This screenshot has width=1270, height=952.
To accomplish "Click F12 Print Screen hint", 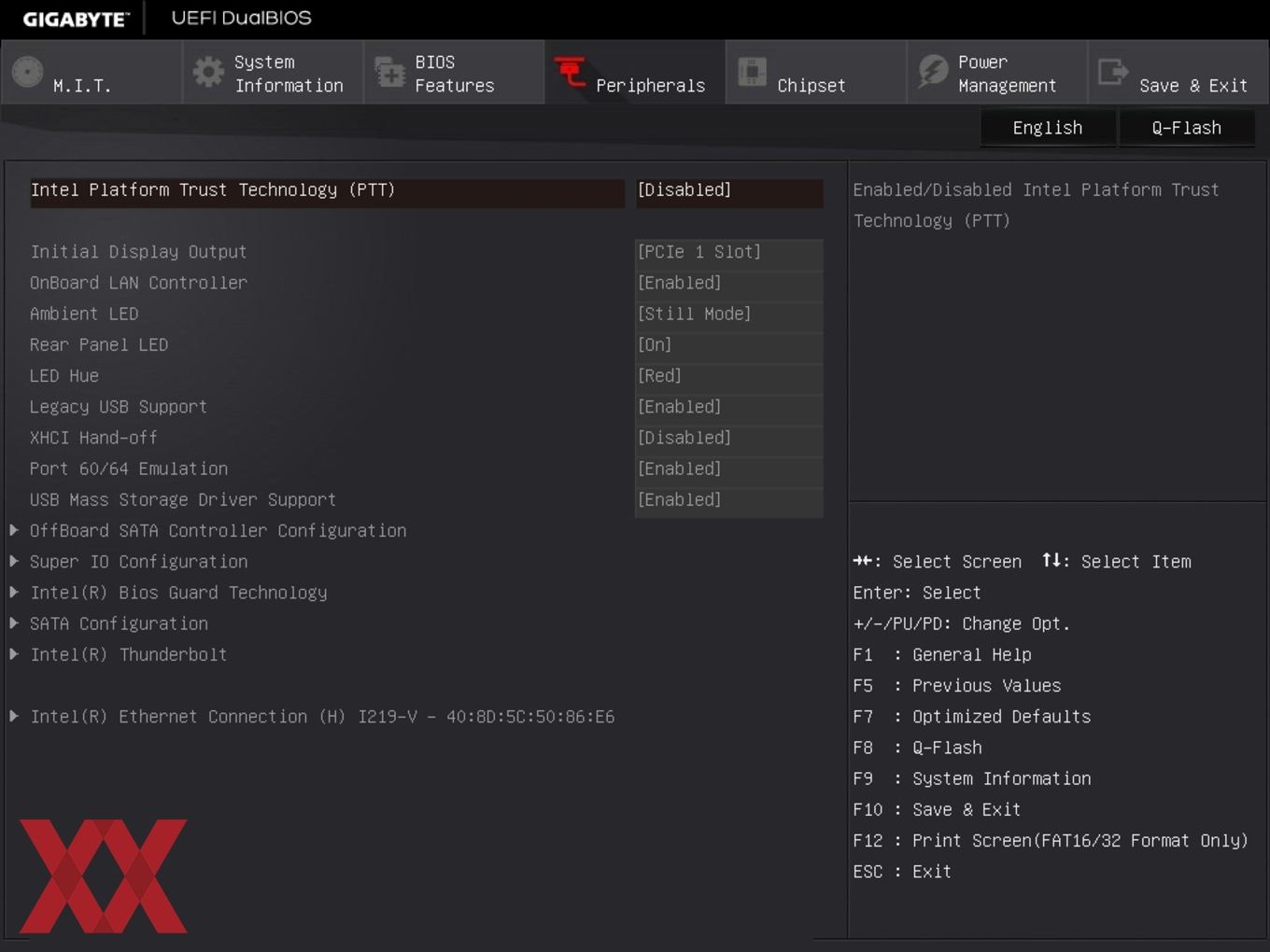I will 1051,840.
